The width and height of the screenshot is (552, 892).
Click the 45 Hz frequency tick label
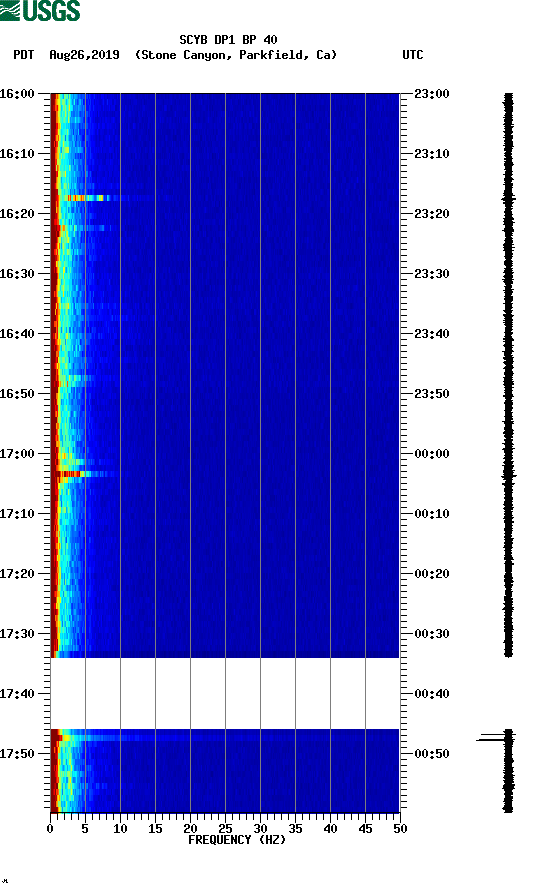pos(365,829)
